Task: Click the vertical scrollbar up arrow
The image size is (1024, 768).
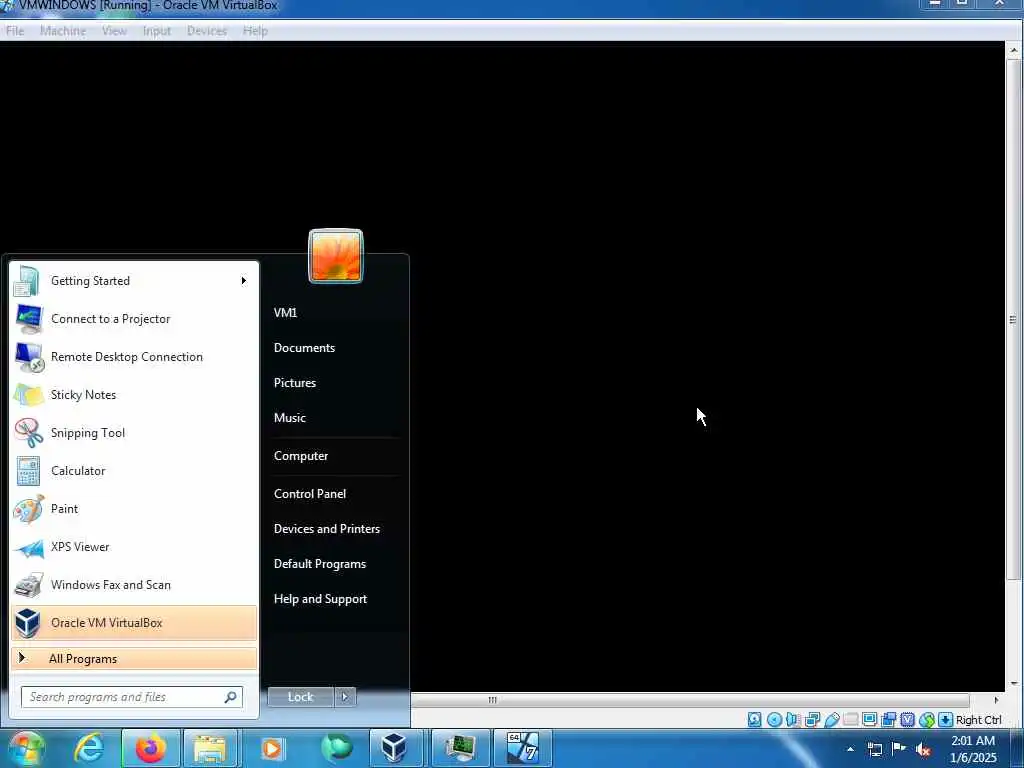Action: point(1014,50)
